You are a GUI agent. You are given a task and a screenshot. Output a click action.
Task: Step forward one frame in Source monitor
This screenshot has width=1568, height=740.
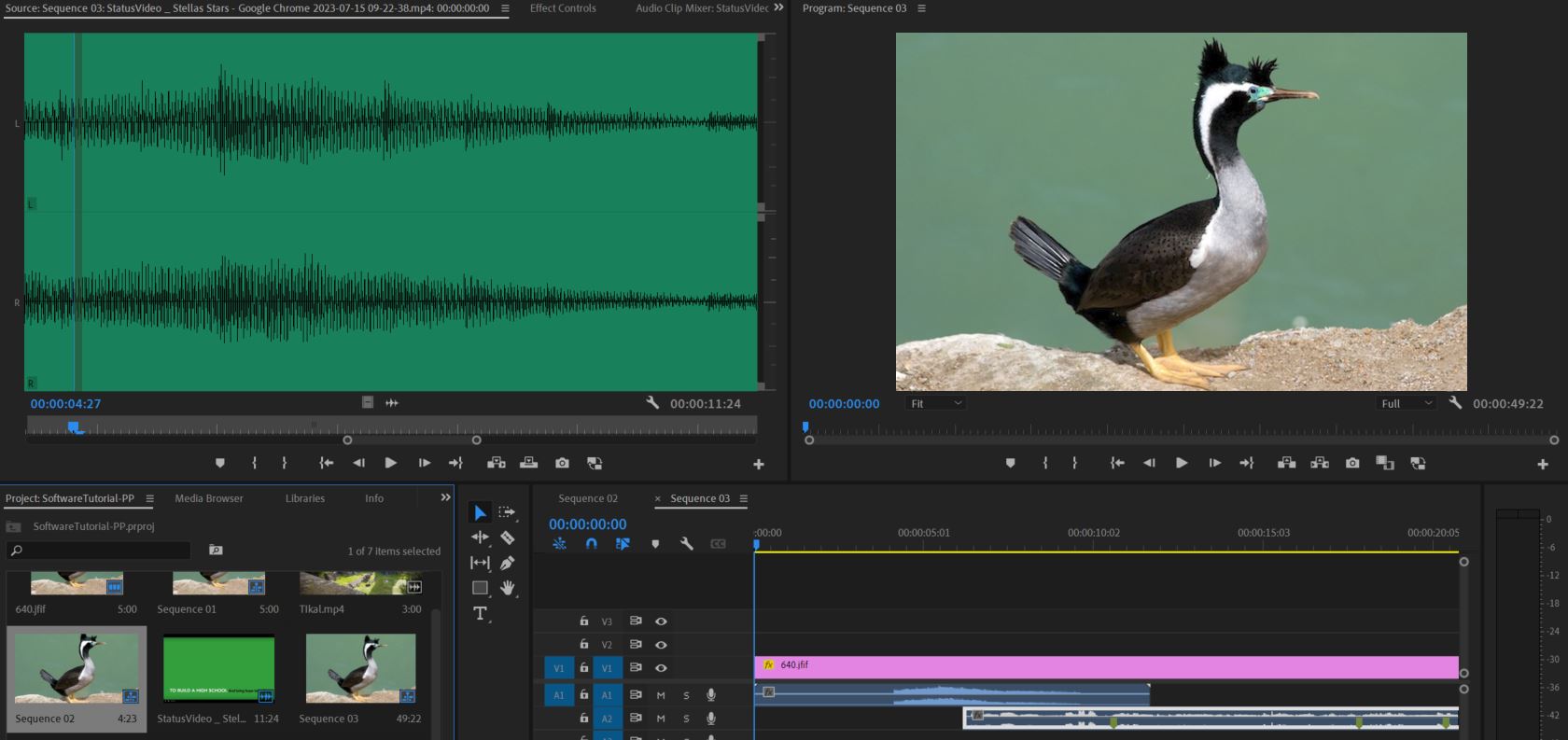(x=424, y=463)
